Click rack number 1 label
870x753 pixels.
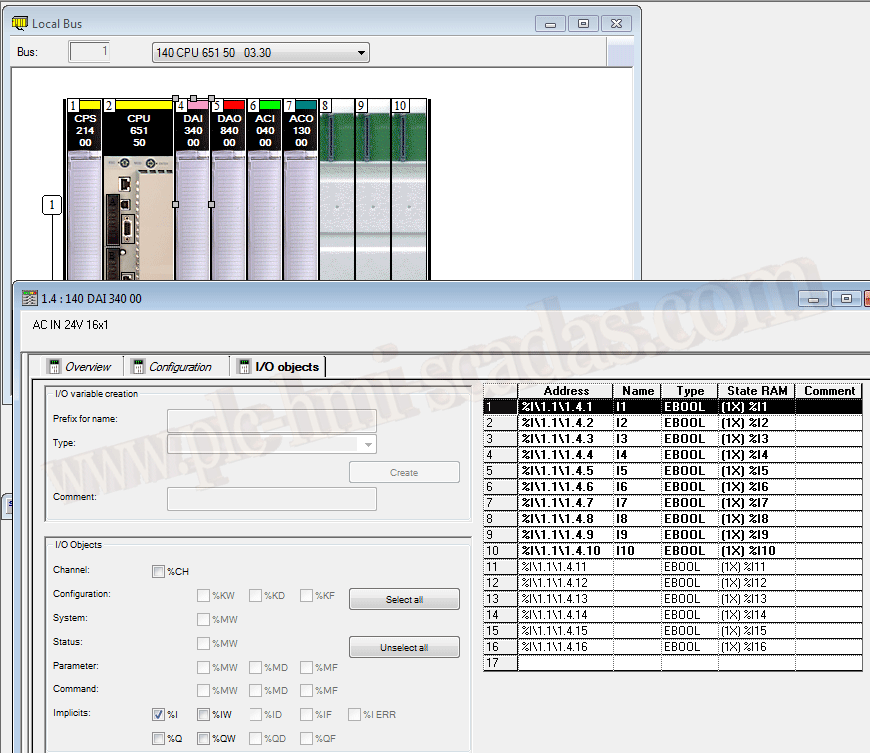[x=53, y=205]
